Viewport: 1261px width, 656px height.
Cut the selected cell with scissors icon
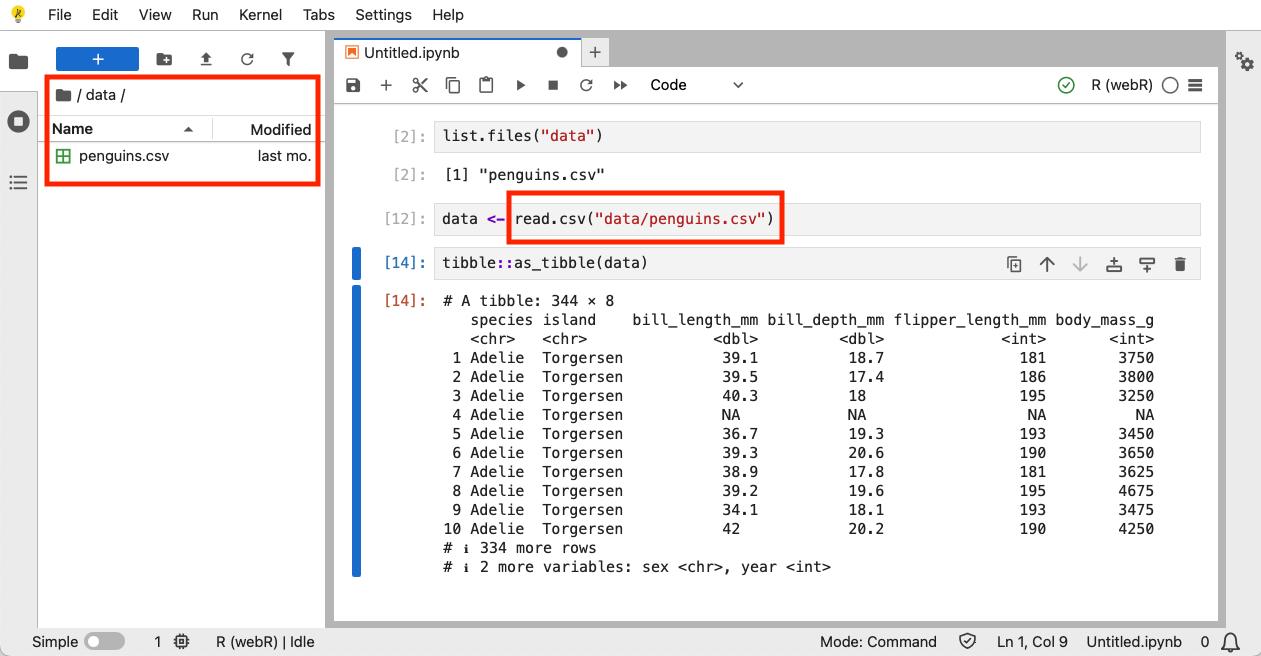[x=419, y=85]
